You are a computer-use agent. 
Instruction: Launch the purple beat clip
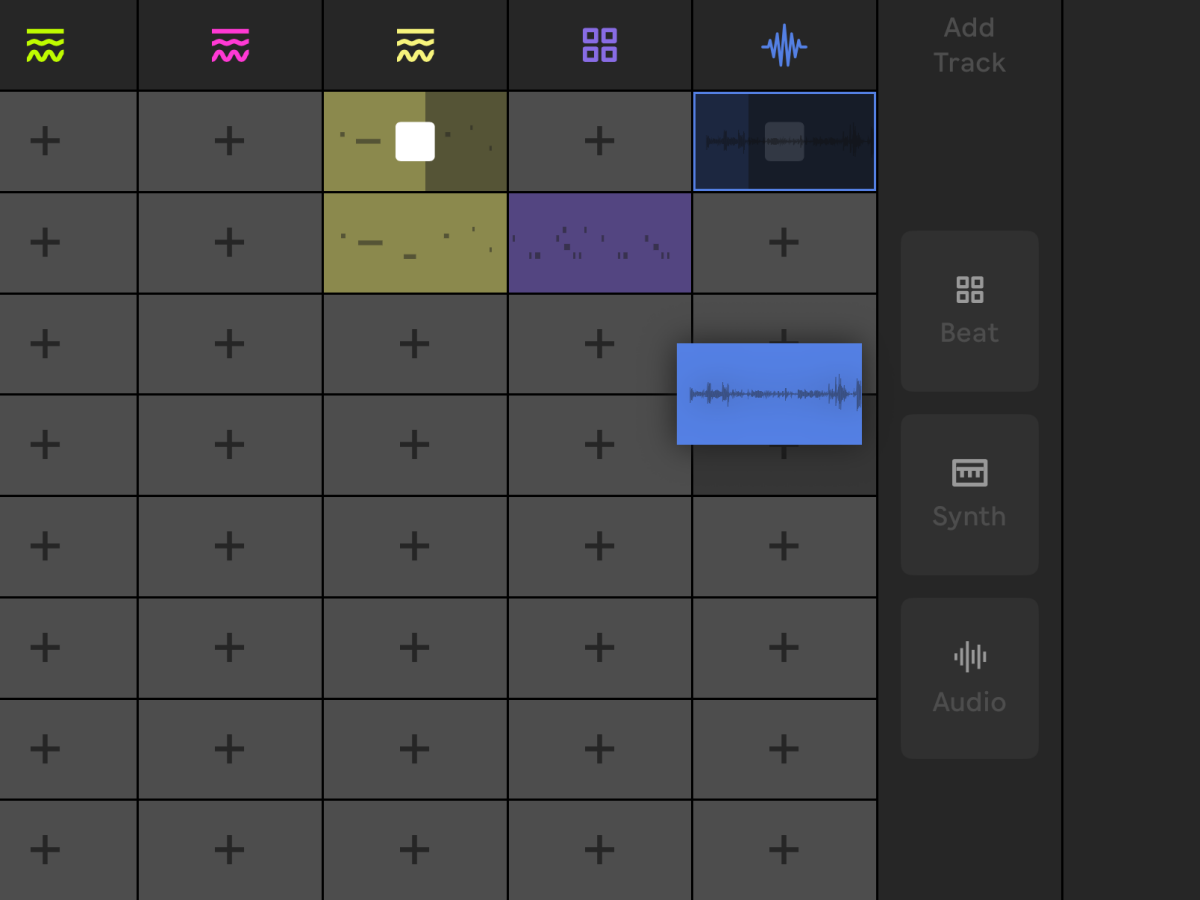click(600, 243)
